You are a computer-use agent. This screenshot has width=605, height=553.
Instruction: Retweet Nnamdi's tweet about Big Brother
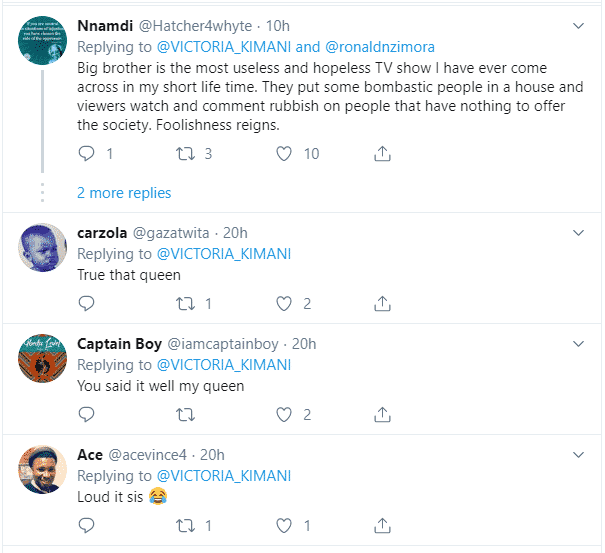(x=185, y=154)
